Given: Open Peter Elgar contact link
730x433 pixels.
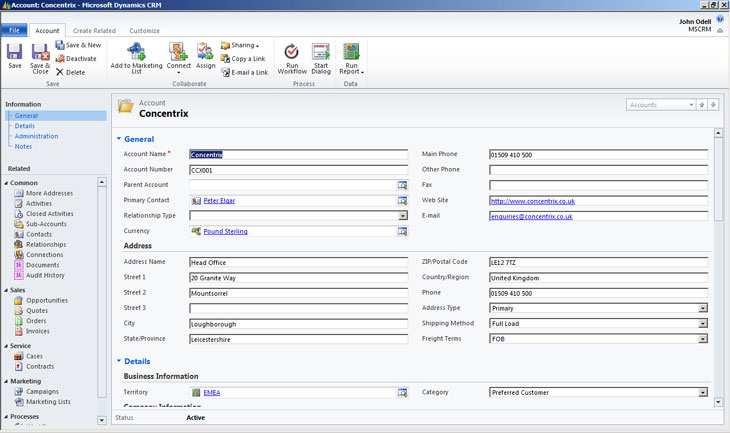Looking at the screenshot, I should (219, 201).
